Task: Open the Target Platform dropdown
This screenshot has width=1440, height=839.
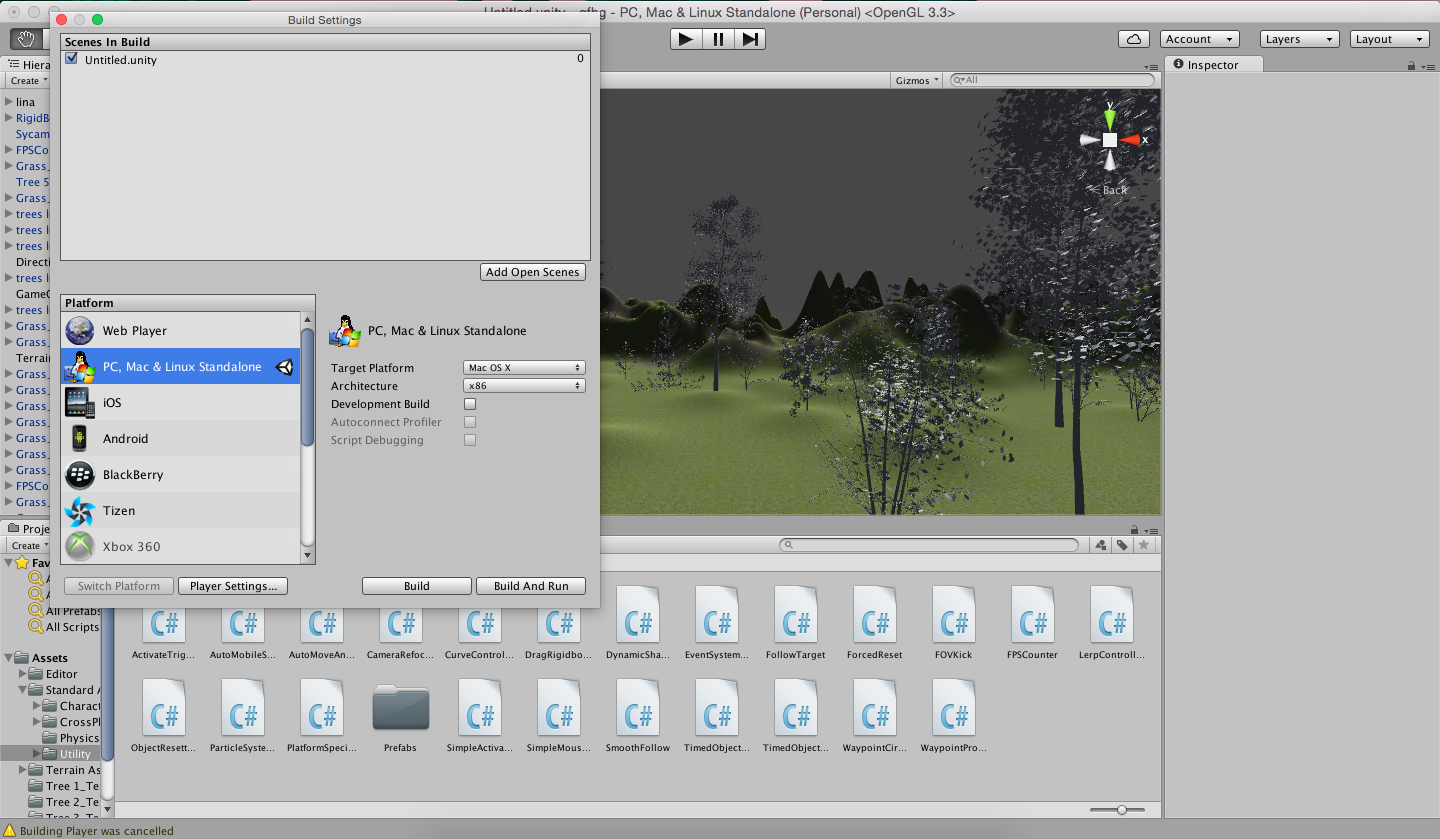Action: [x=523, y=367]
